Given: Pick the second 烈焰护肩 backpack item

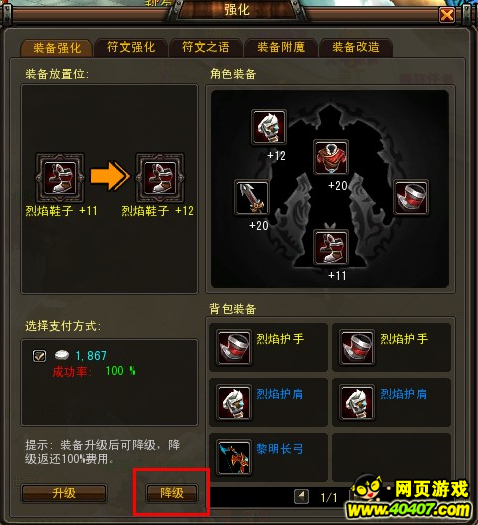Looking at the screenshot, I should point(391,402).
